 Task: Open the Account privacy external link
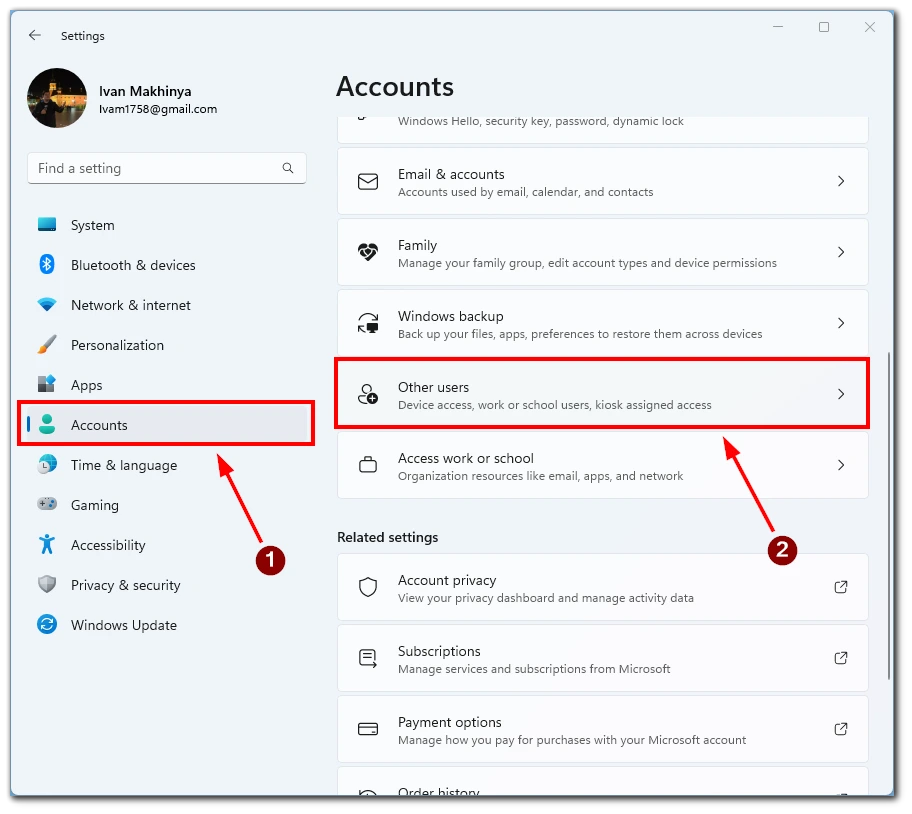[x=840, y=587]
